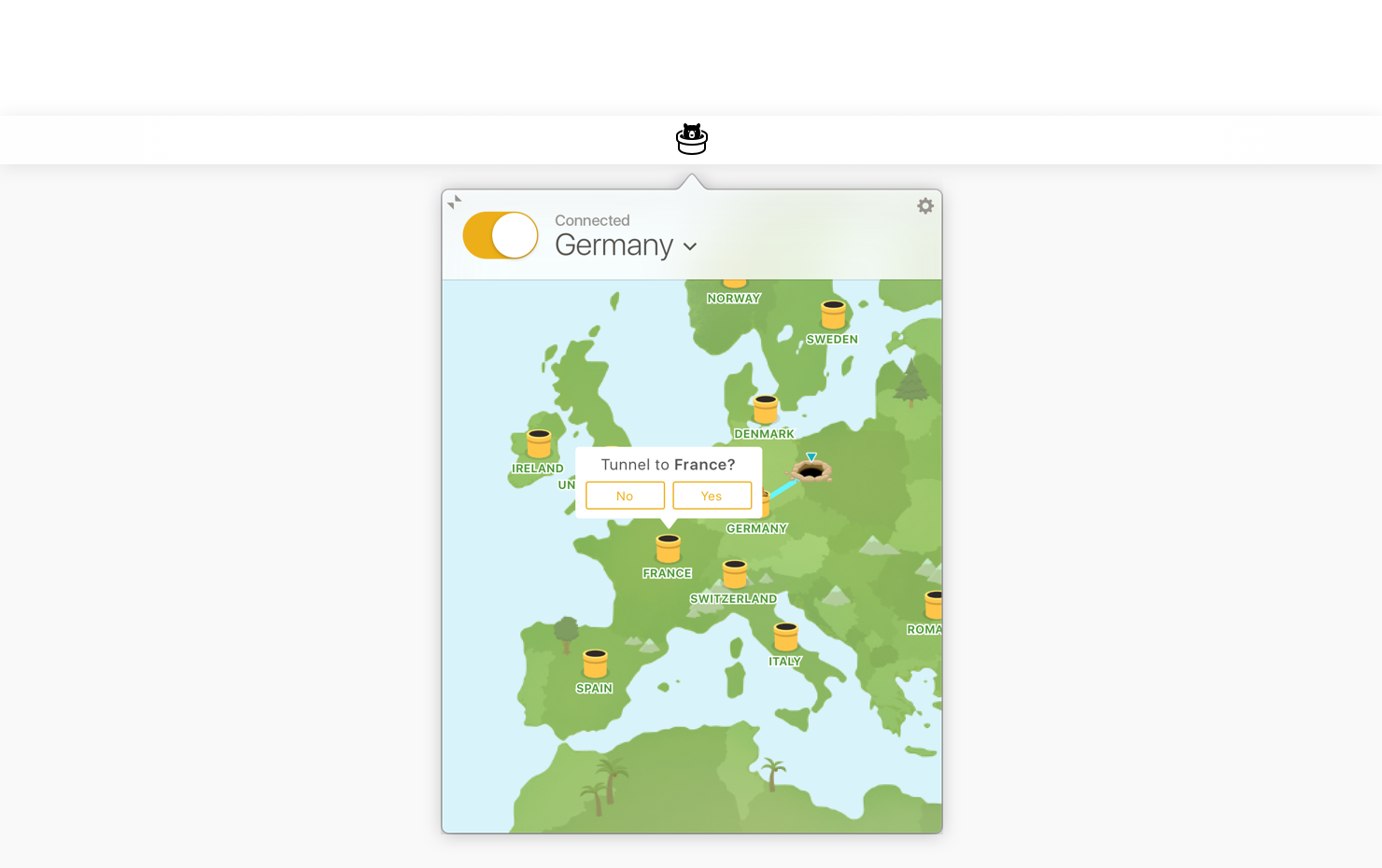Screen dimensions: 1382x868
Task: Click the GERMANY map label
Action: click(757, 528)
